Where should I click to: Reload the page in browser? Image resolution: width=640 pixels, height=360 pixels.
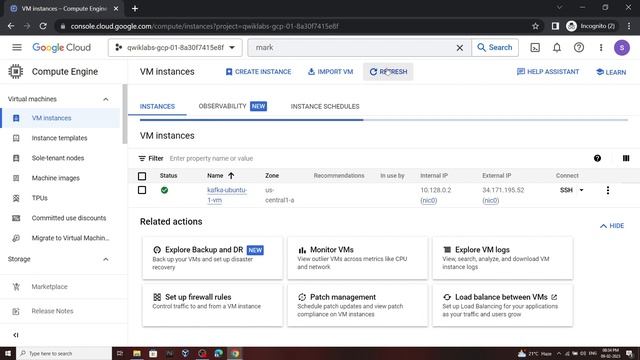click(43, 26)
